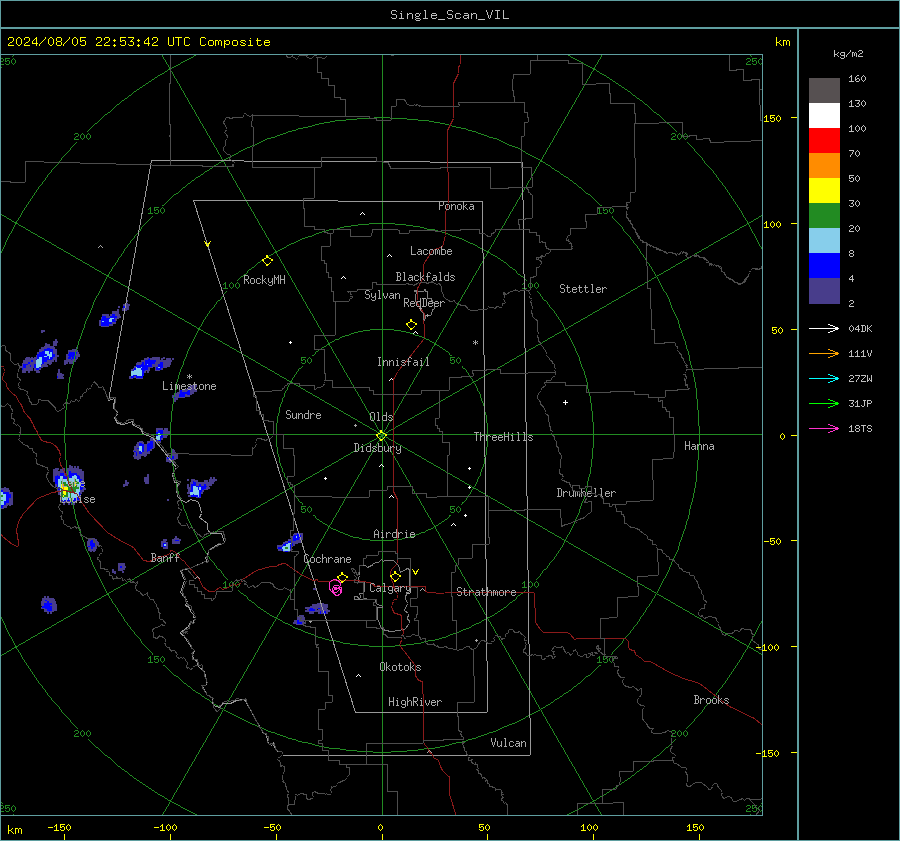Screen dimensions: 900x841
Task: Click the Ponoka town label
Action: (x=456, y=206)
